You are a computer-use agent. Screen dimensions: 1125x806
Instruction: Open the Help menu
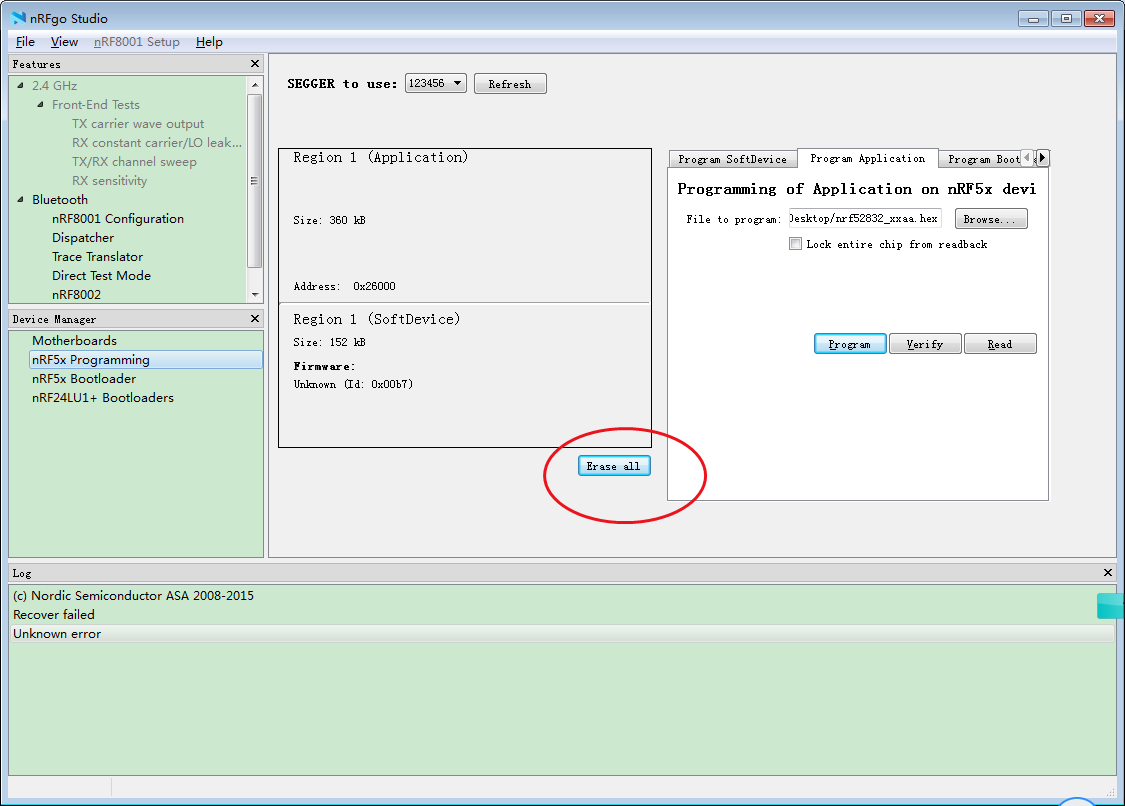point(209,42)
